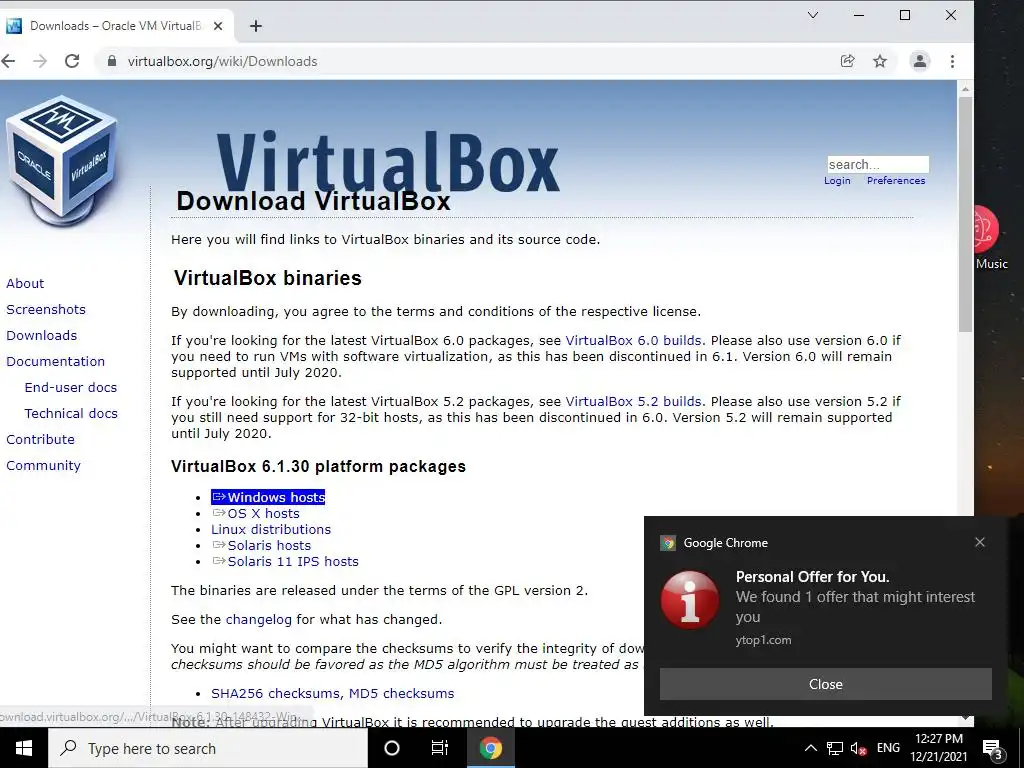The height and width of the screenshot is (768, 1024).
Task: Click the ytop1.com notification source text
Action: pyautogui.click(x=763, y=640)
